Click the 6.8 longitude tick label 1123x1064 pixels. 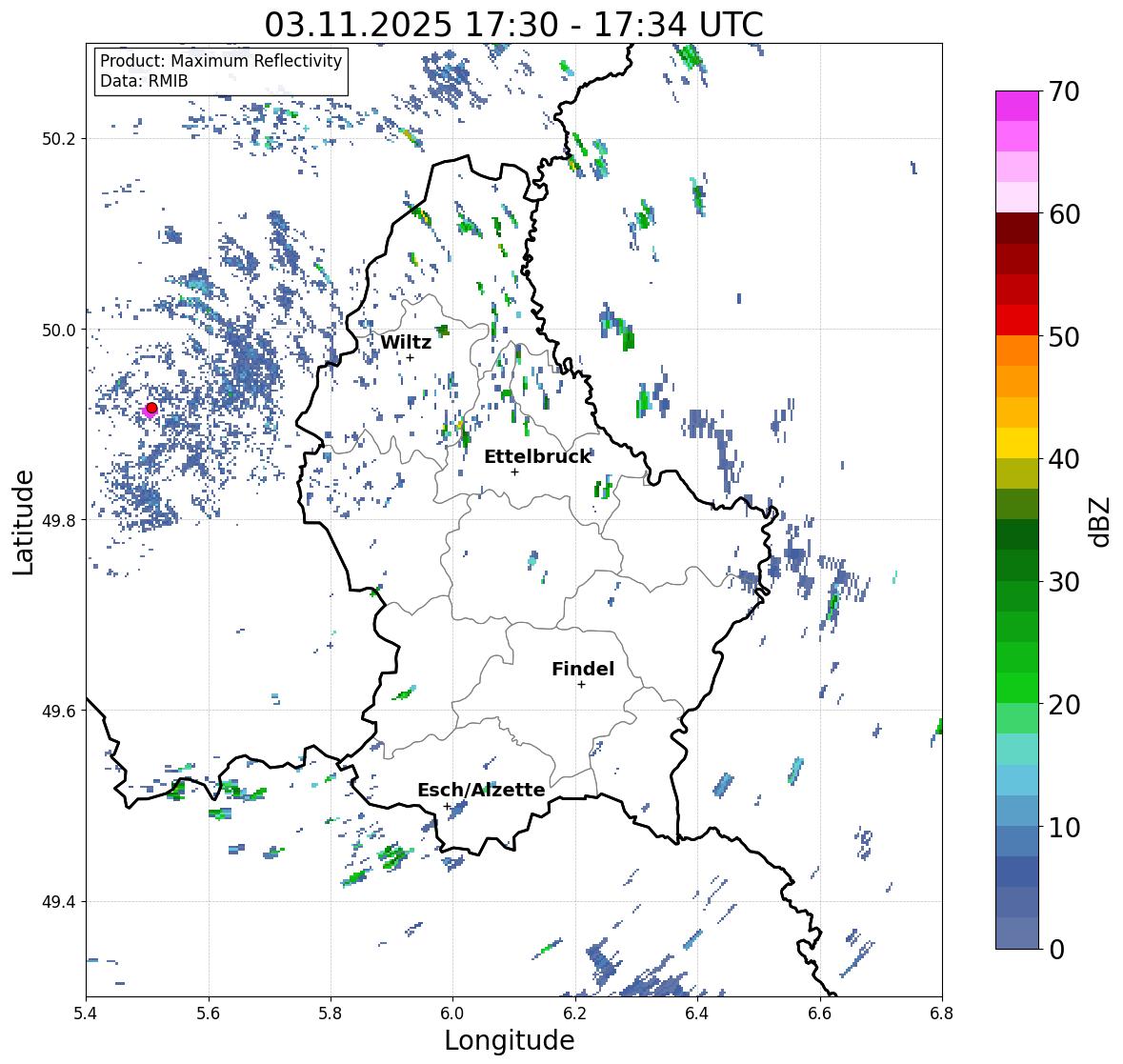coord(942,1014)
